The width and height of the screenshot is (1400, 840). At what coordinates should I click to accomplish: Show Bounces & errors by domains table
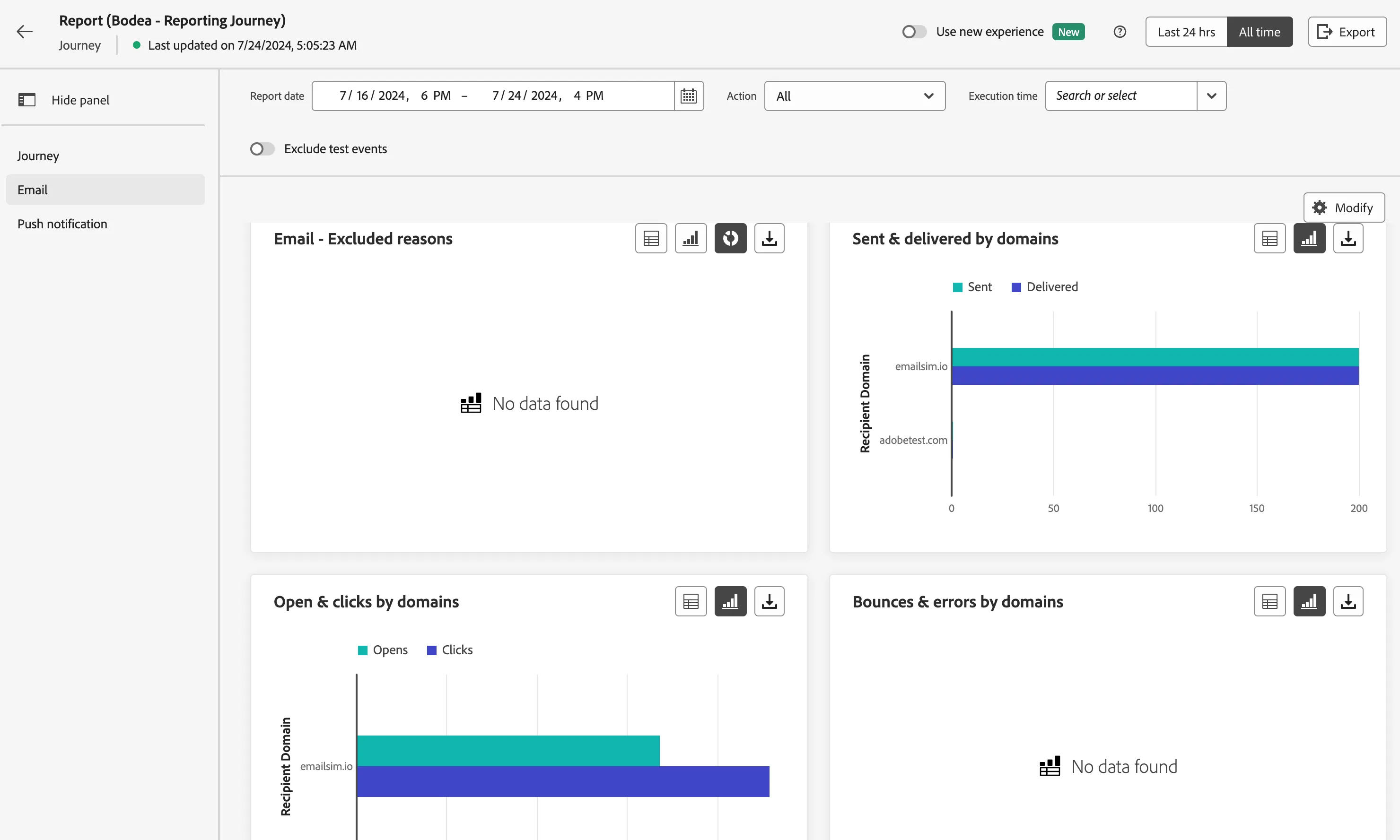(x=1269, y=601)
